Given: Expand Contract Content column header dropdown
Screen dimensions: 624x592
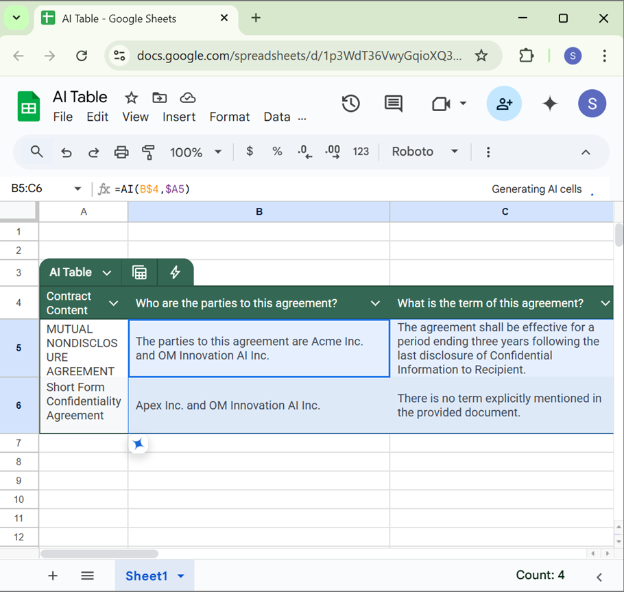Looking at the screenshot, I should 113,303.
